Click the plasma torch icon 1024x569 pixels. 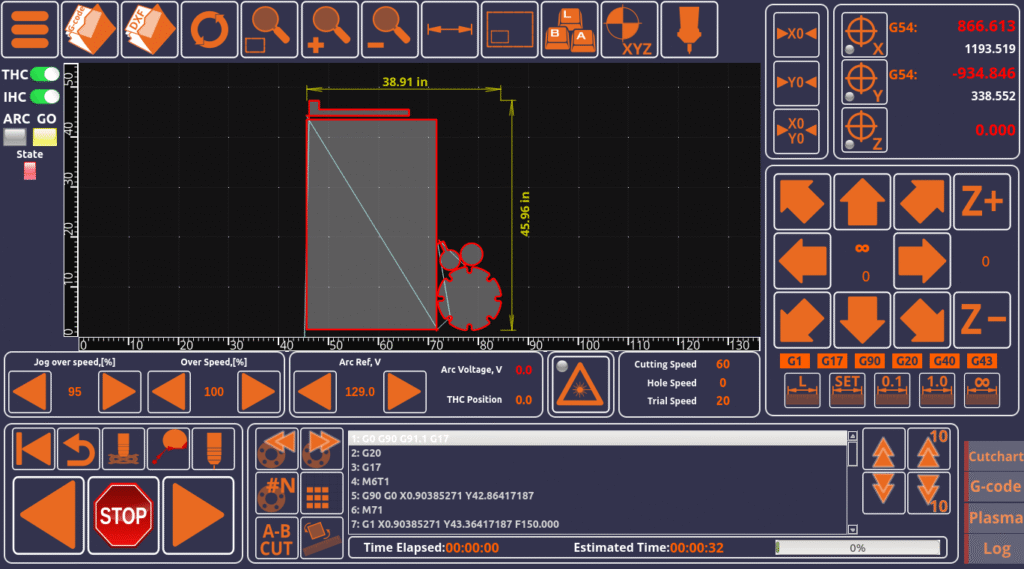coord(689,30)
